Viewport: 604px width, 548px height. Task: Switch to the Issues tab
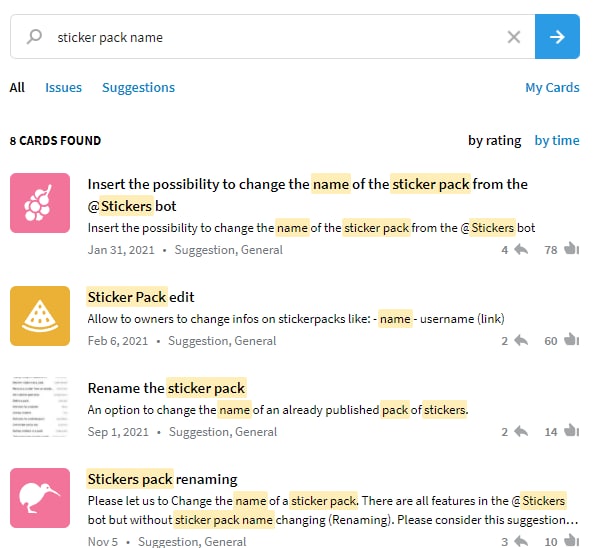click(x=64, y=88)
